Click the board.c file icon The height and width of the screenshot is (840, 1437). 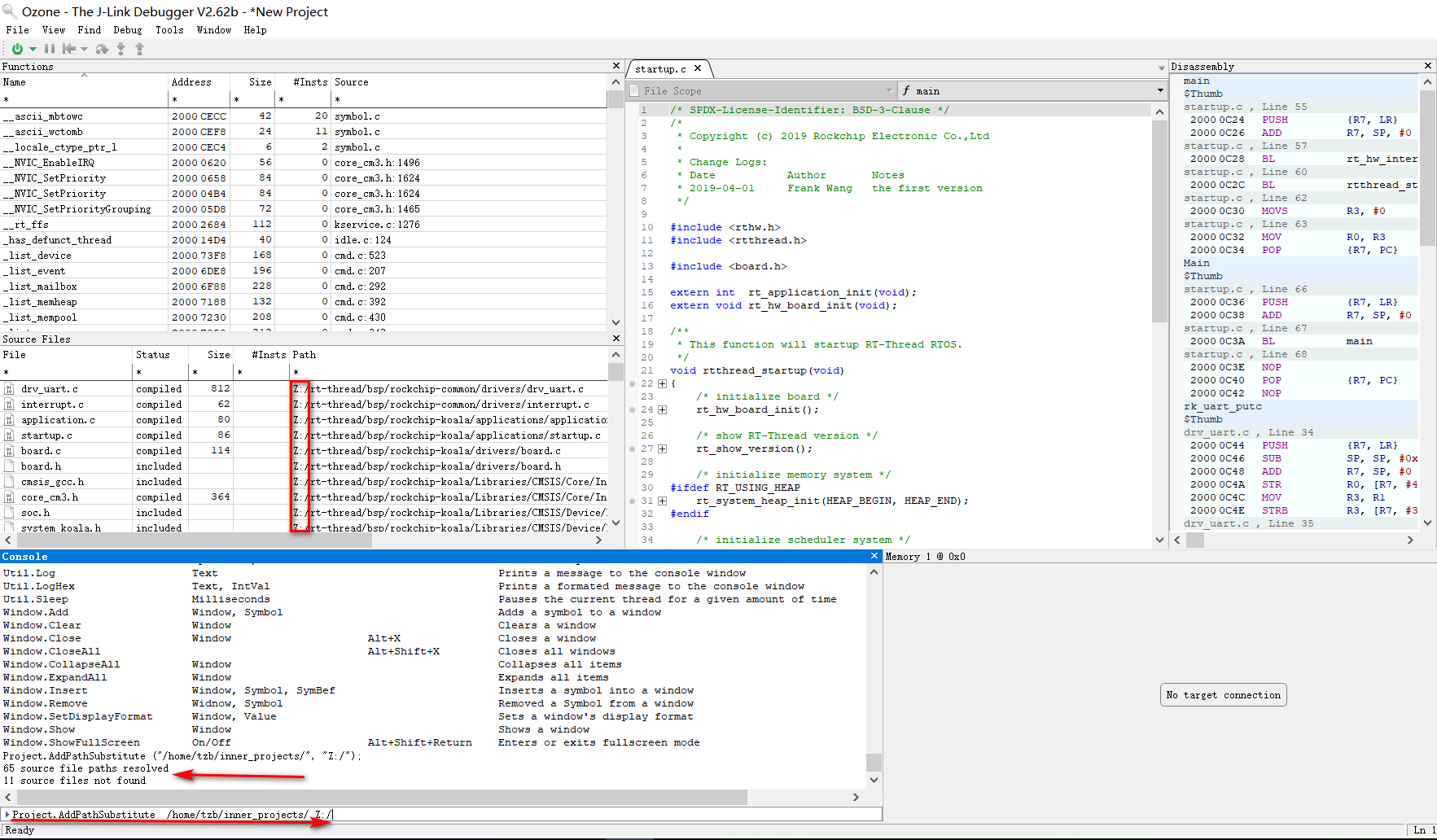[x=9, y=451]
